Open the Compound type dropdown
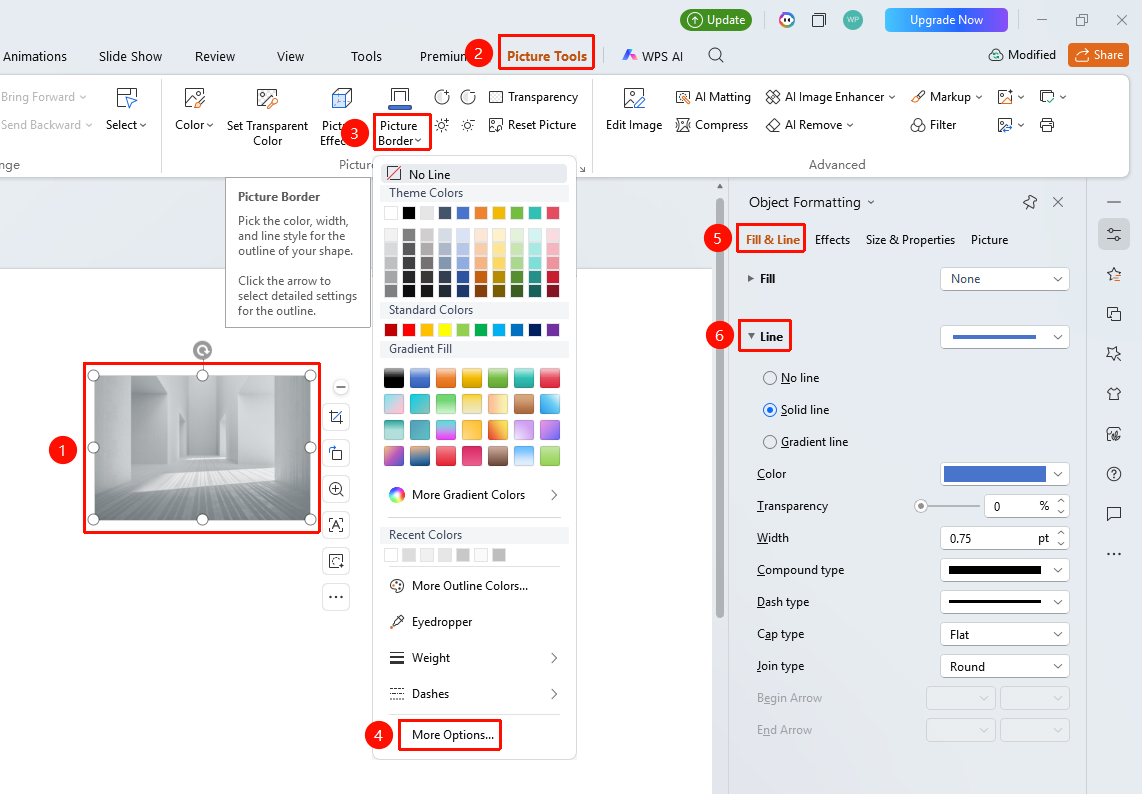Screen dimensions: 1142x794 1004,570
